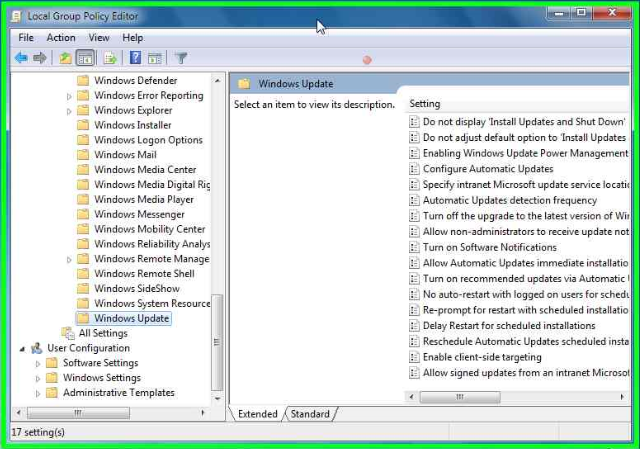Image resolution: width=640 pixels, height=449 pixels.
Task: Click the settings list scroll right arrow
Action: pos(622,397)
